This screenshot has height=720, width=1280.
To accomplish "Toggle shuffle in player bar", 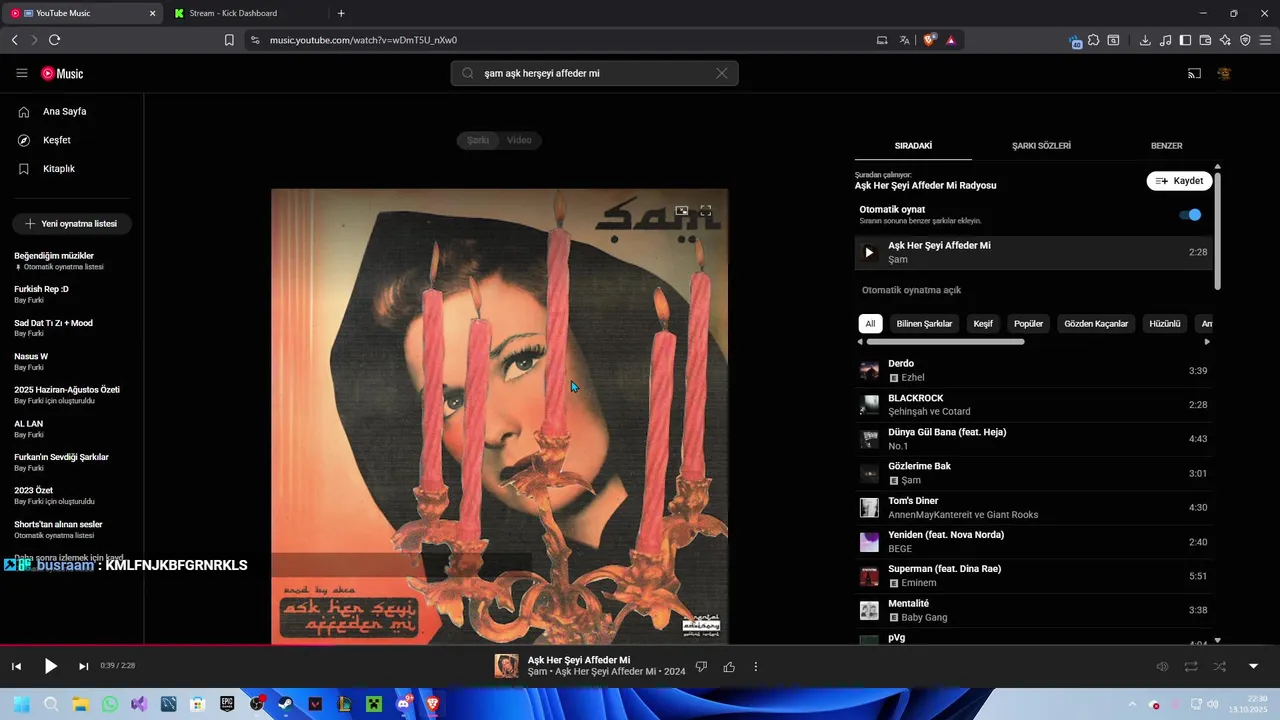I will click(x=1220, y=666).
